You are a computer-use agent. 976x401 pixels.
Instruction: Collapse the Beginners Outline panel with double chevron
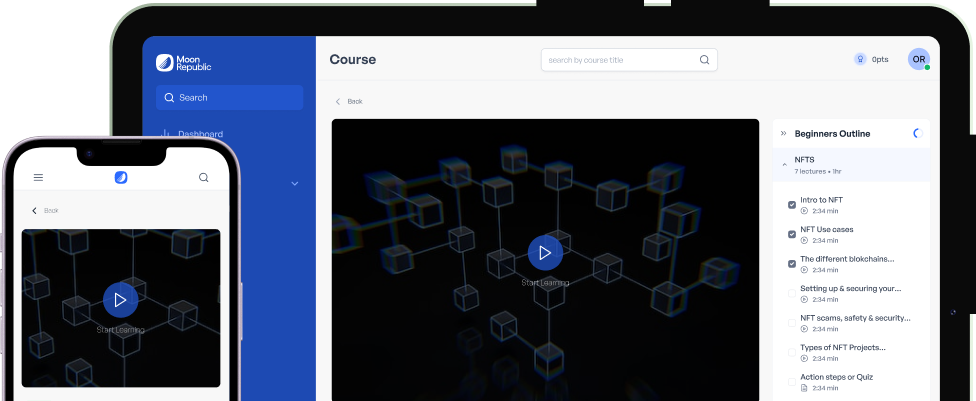point(784,133)
